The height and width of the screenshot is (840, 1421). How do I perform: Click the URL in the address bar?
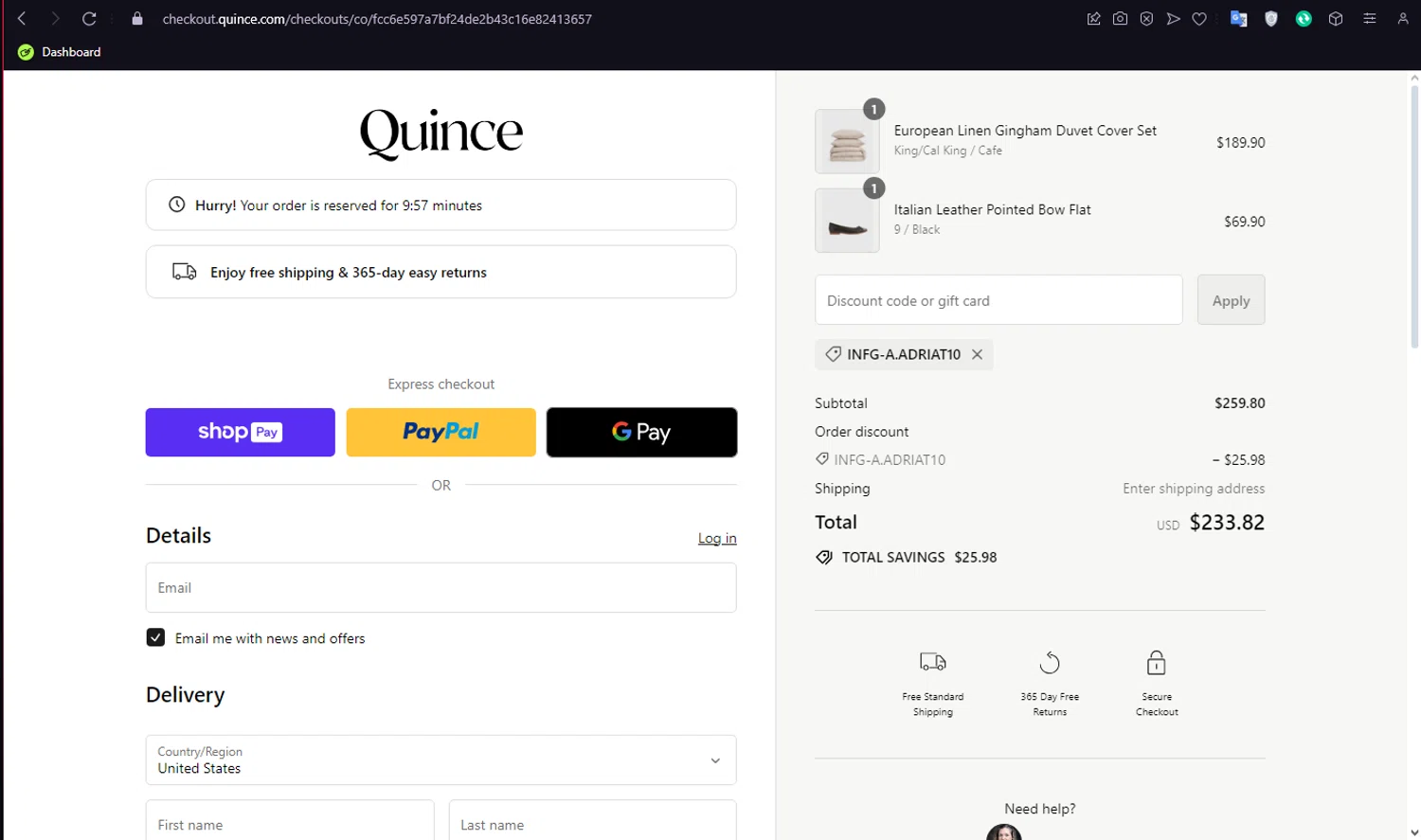pyautogui.click(x=377, y=19)
